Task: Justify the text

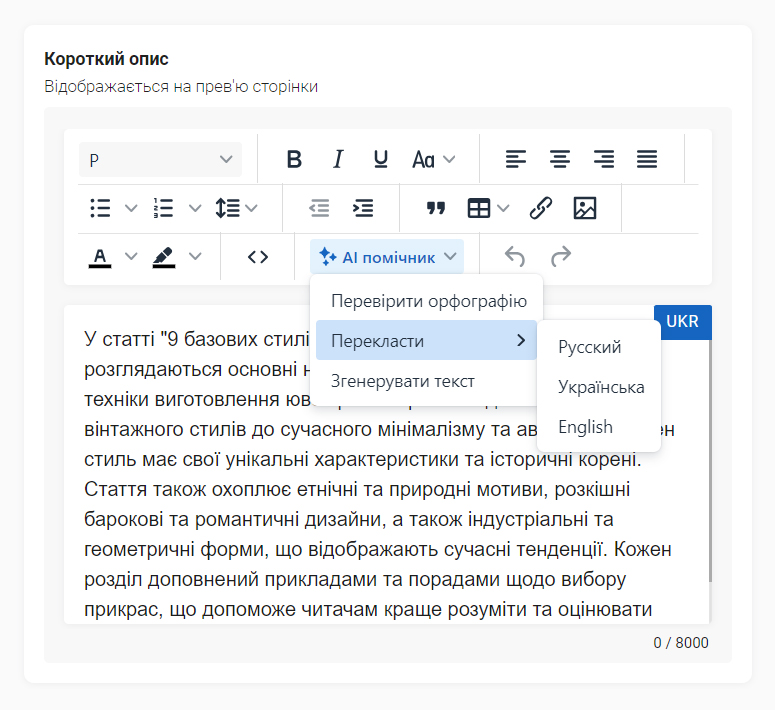Action: coord(647,159)
